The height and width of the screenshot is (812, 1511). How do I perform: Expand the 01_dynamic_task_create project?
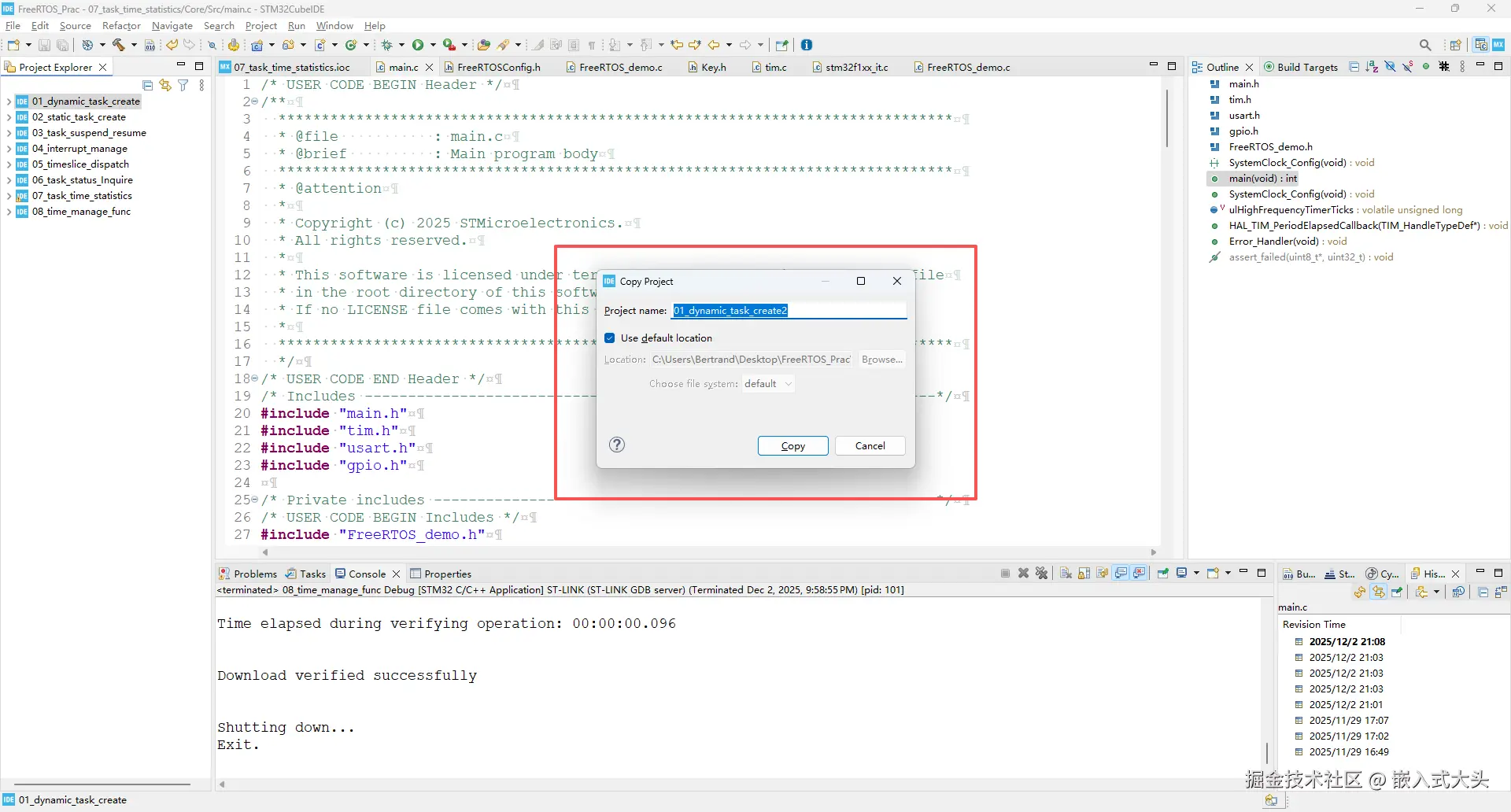point(9,101)
